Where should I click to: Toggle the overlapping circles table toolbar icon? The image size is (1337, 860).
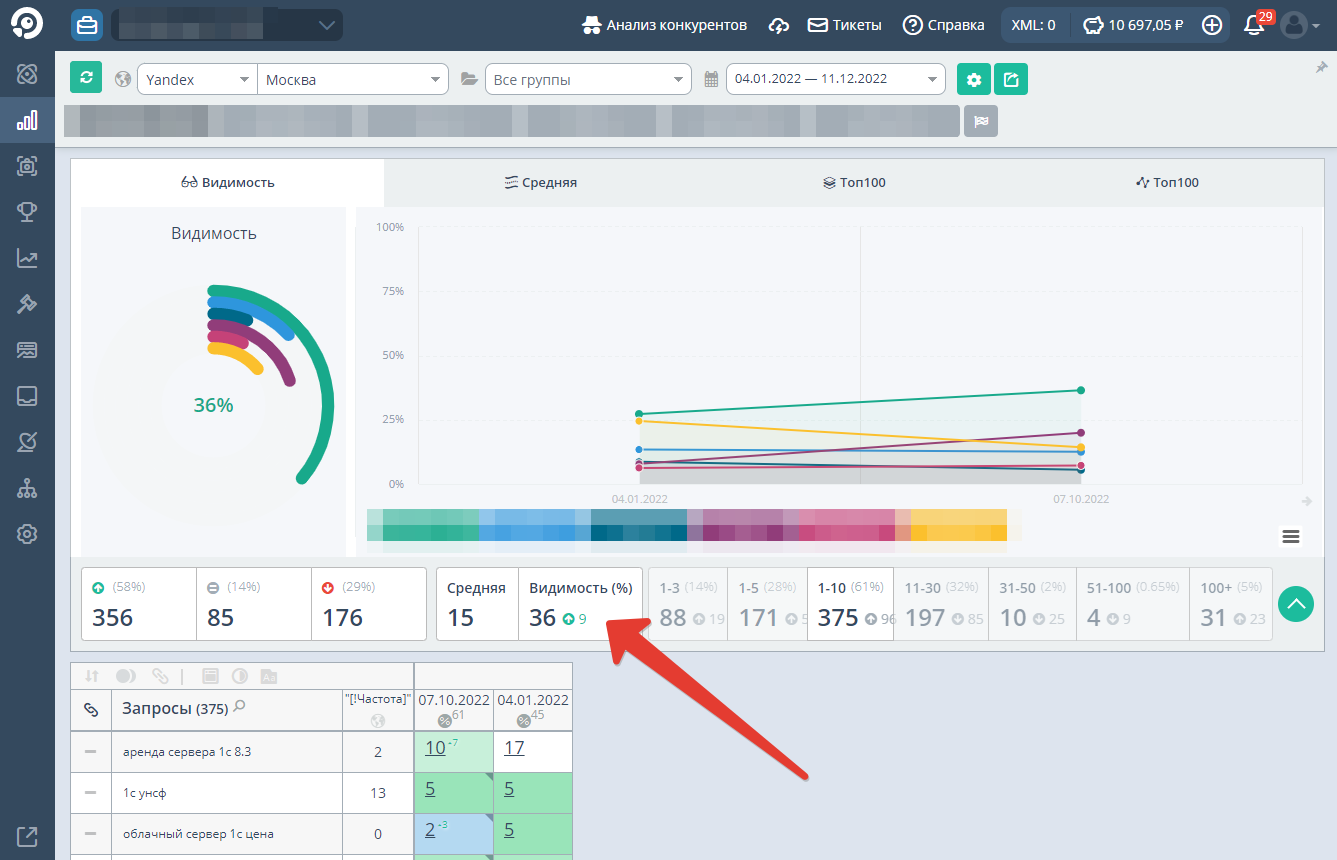[x=126, y=676]
